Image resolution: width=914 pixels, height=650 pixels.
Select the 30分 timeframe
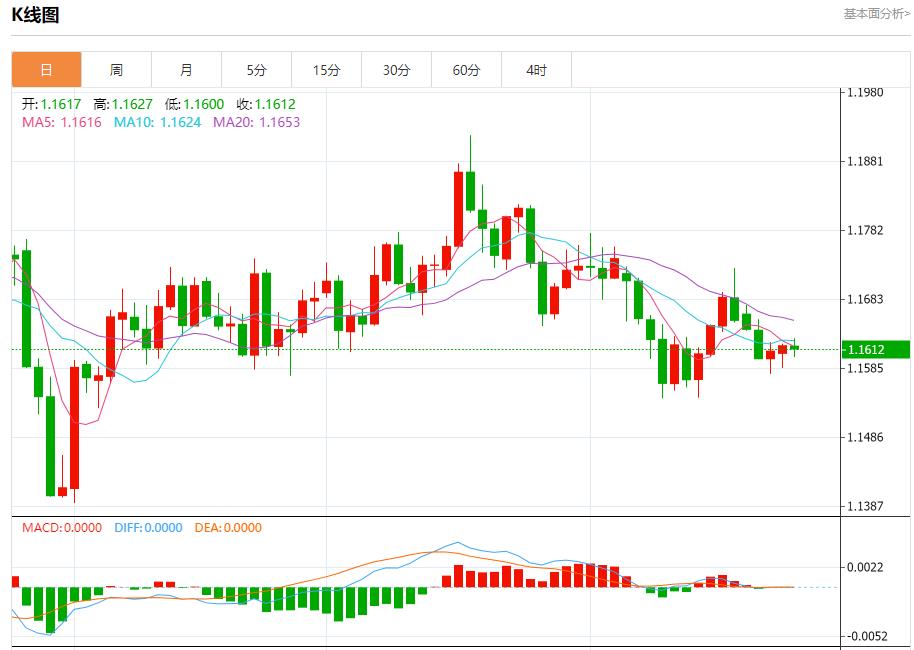pos(397,70)
